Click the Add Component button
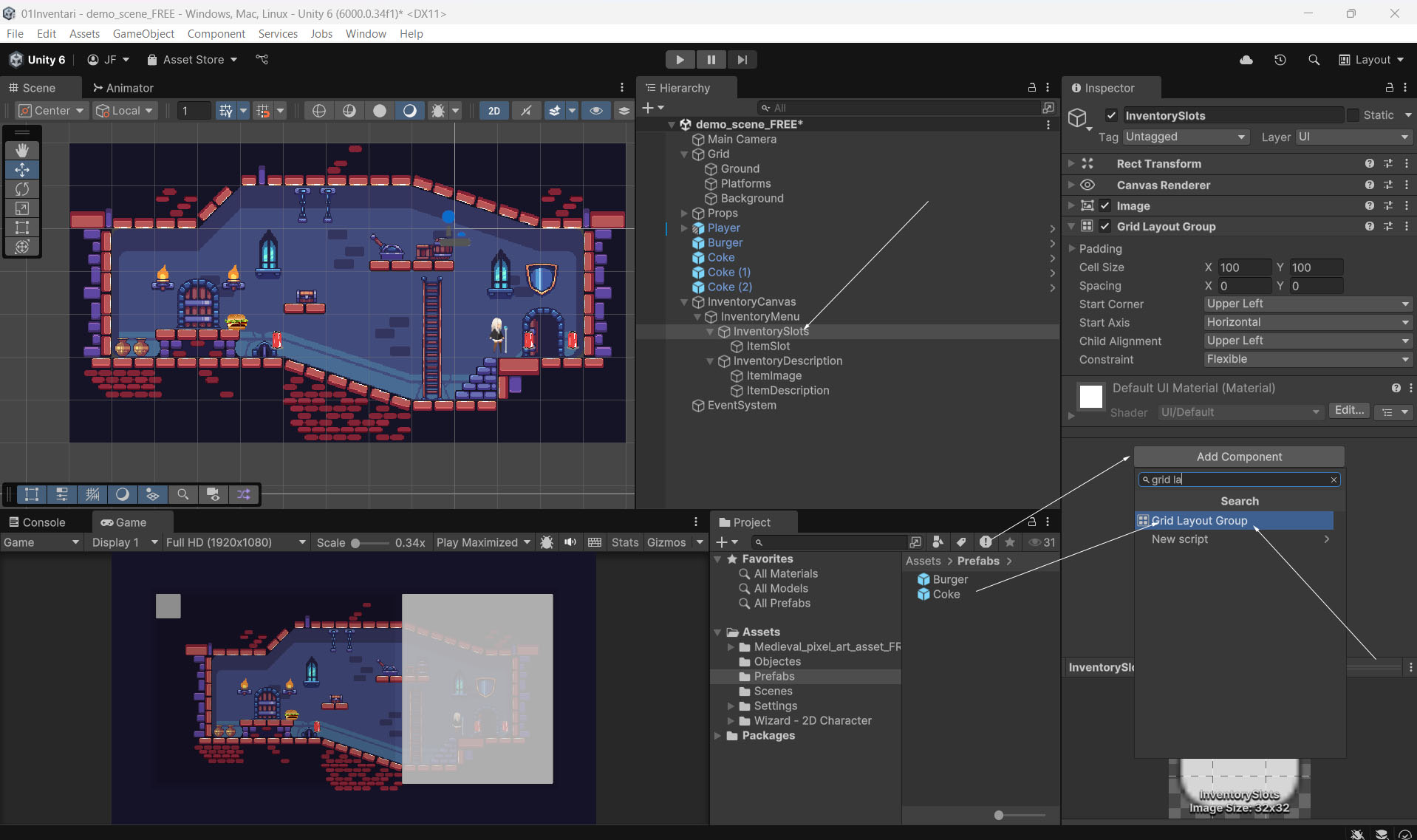This screenshot has height=840, width=1417. (1239, 457)
